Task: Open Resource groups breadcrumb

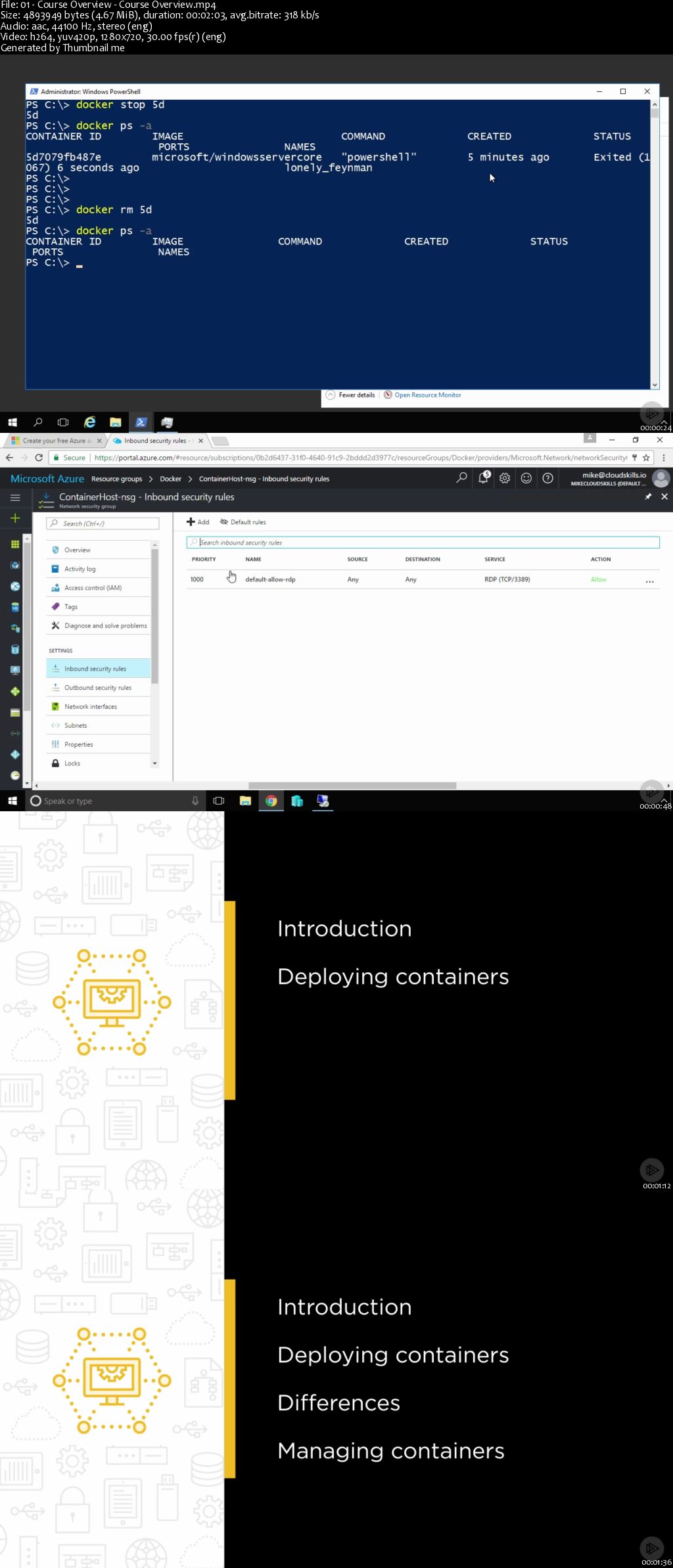Action: [116, 479]
